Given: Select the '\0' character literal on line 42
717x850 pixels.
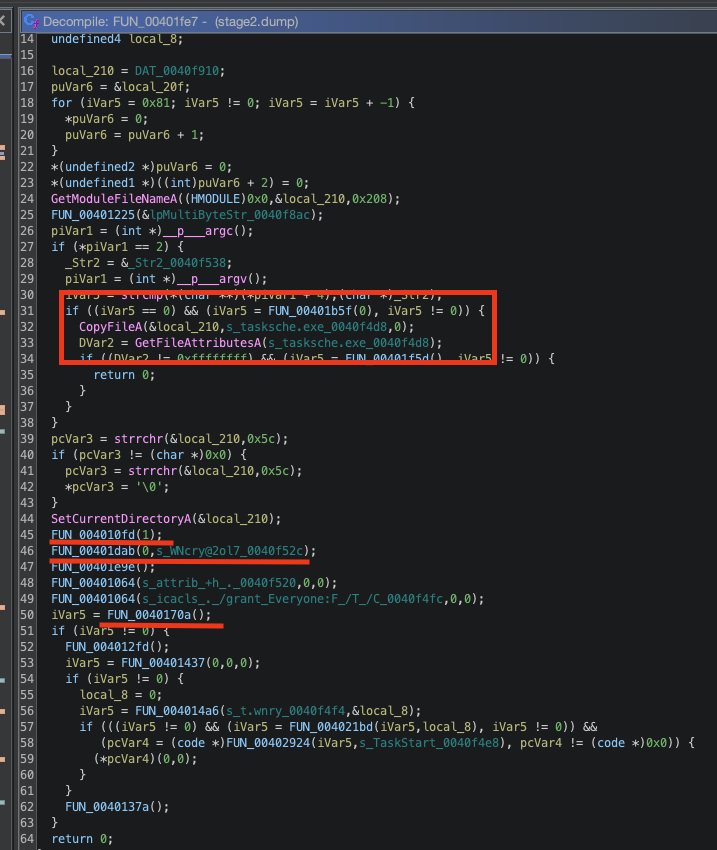Looking at the screenshot, I should pos(148,487).
